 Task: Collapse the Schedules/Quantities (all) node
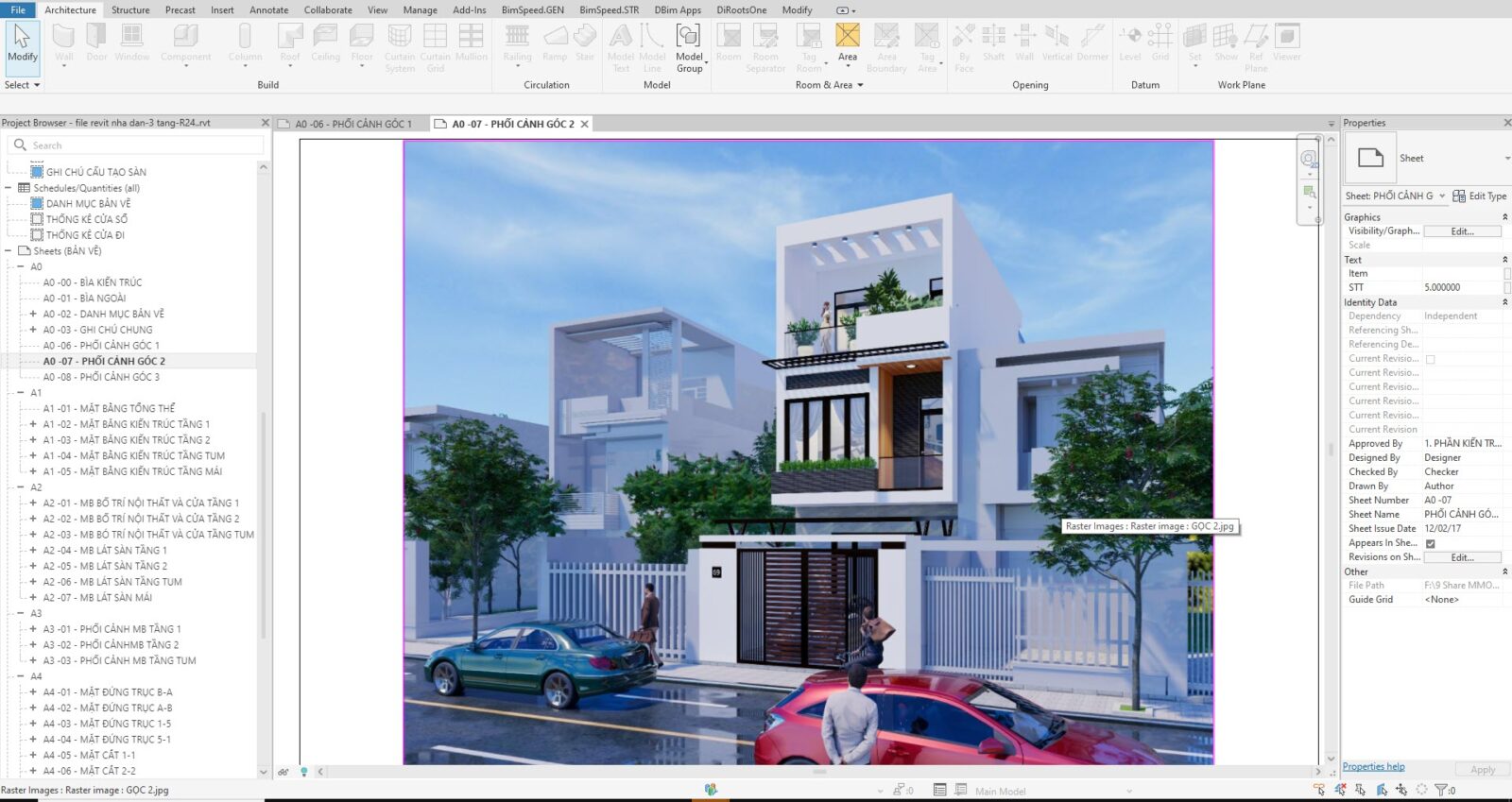[9, 188]
